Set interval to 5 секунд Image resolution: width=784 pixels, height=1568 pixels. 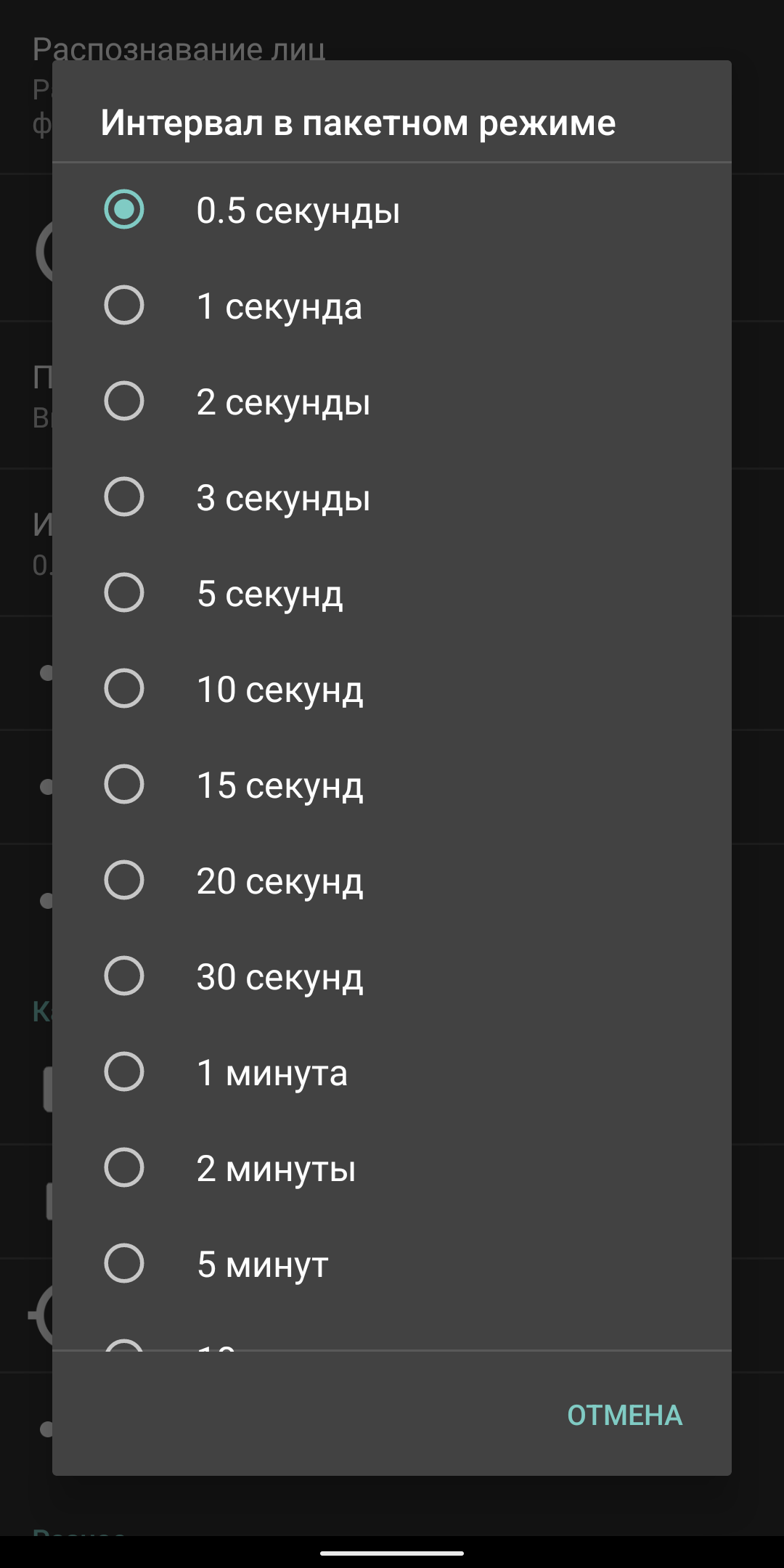124,593
